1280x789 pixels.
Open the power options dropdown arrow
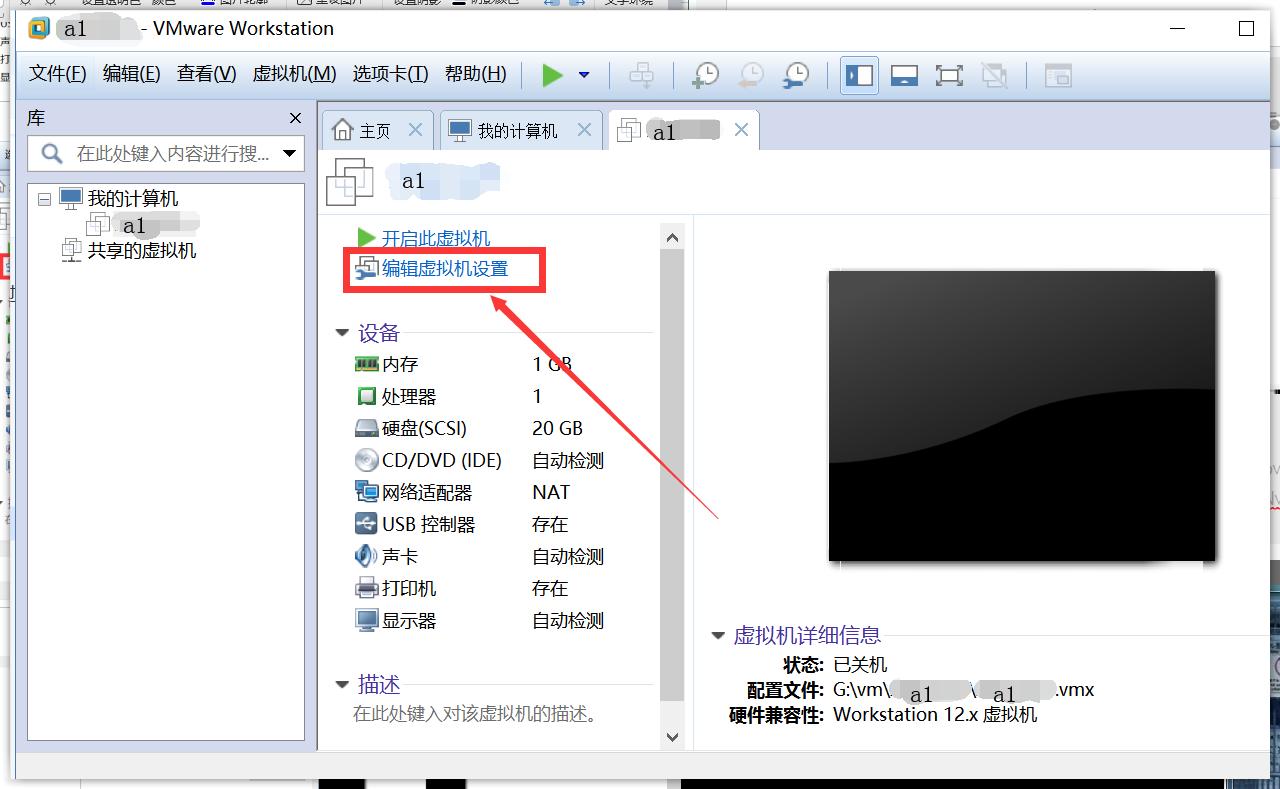point(584,75)
